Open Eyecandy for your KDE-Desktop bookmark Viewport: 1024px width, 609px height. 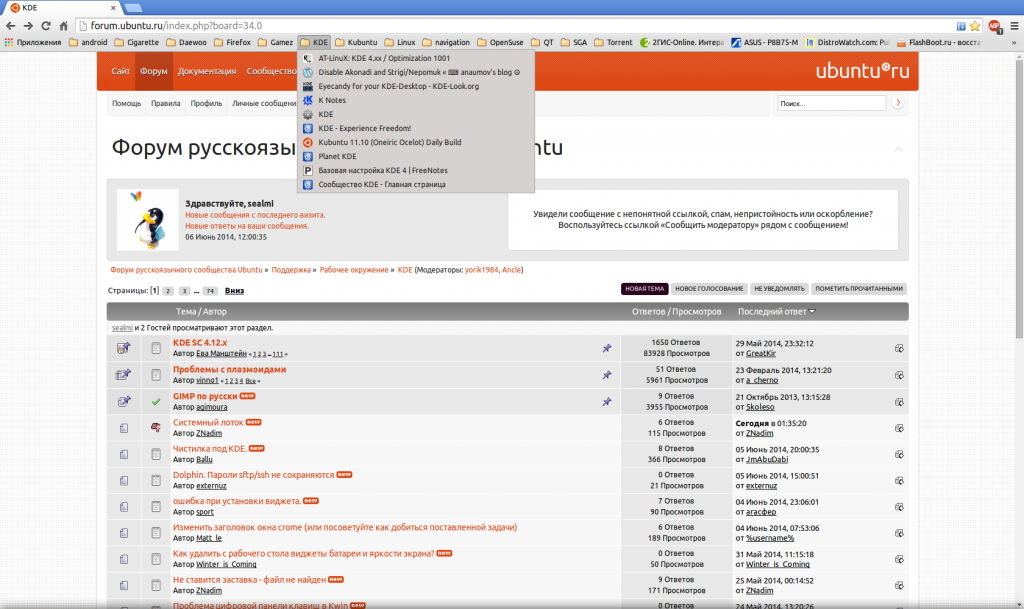[x=415, y=86]
